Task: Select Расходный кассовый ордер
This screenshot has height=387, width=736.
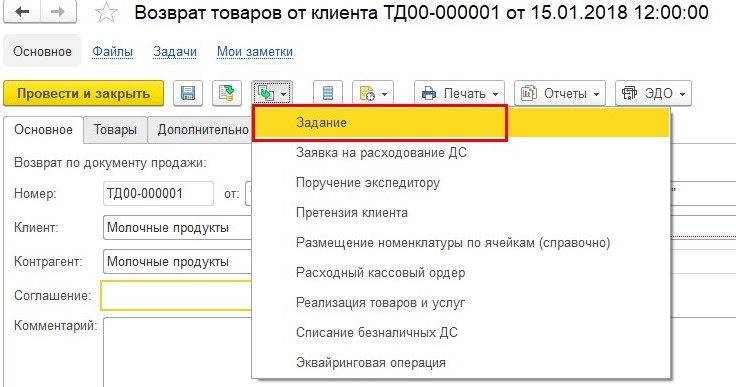Action: [460, 273]
